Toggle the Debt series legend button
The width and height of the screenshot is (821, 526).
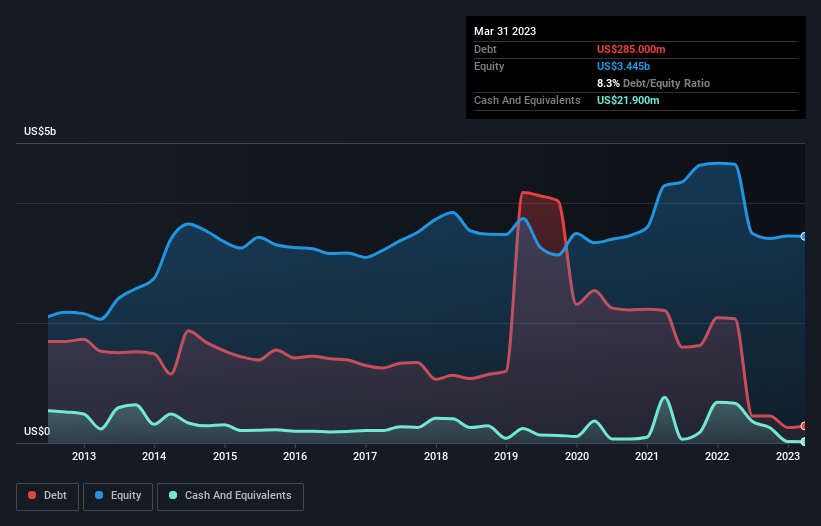click(47, 496)
